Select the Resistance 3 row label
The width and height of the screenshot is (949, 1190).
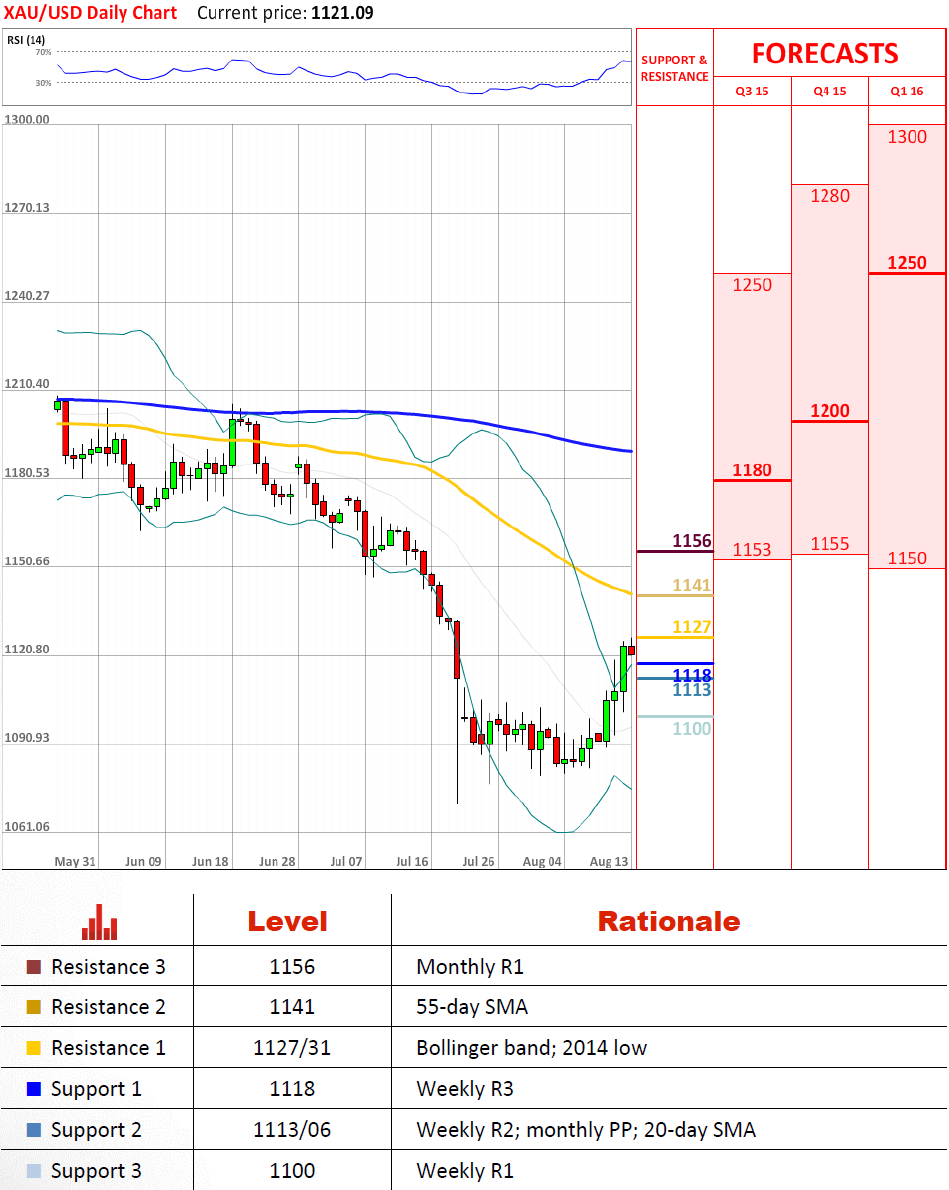coord(108,967)
